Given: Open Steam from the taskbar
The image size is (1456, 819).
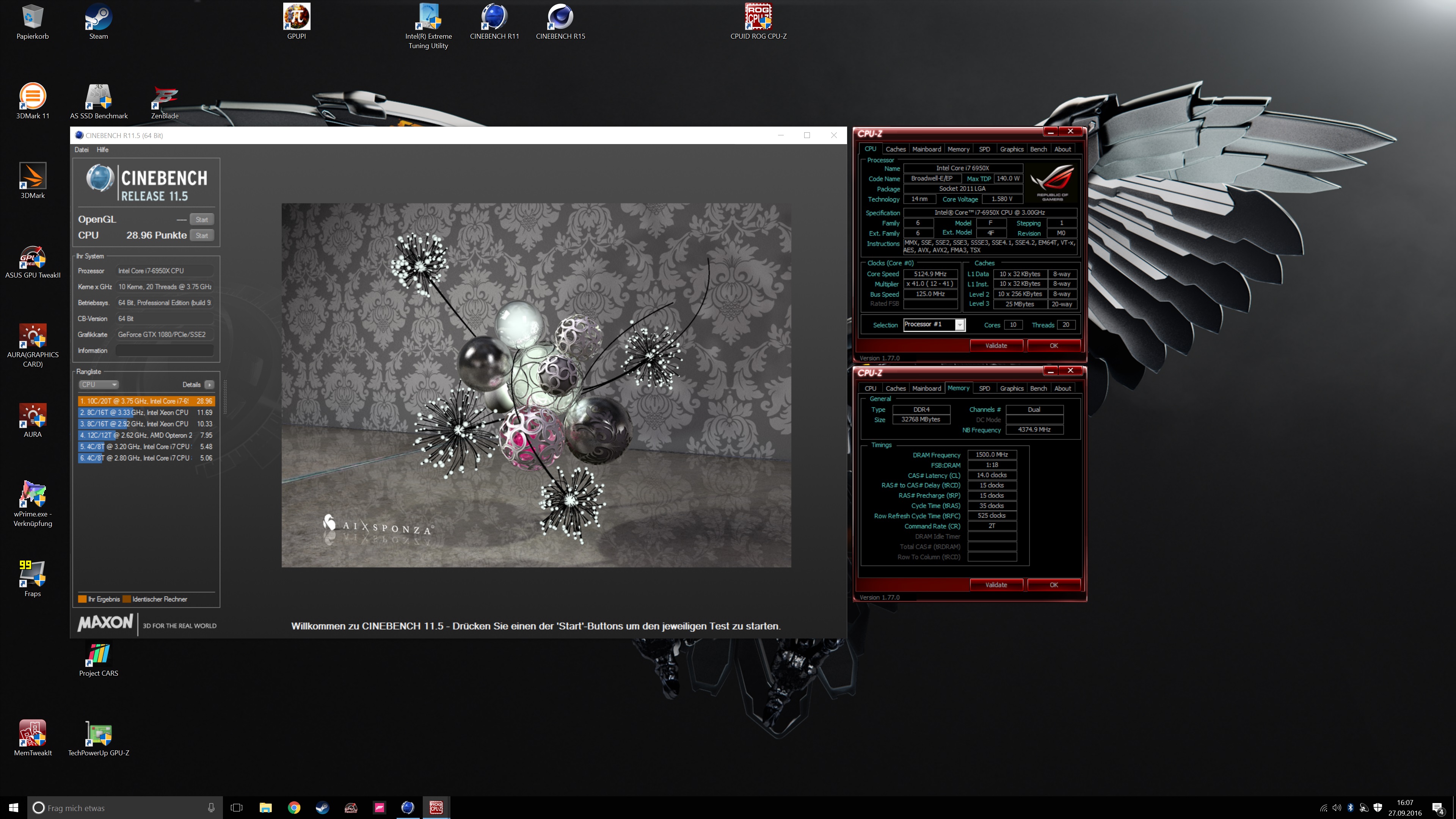Looking at the screenshot, I should pyautogui.click(x=322, y=808).
